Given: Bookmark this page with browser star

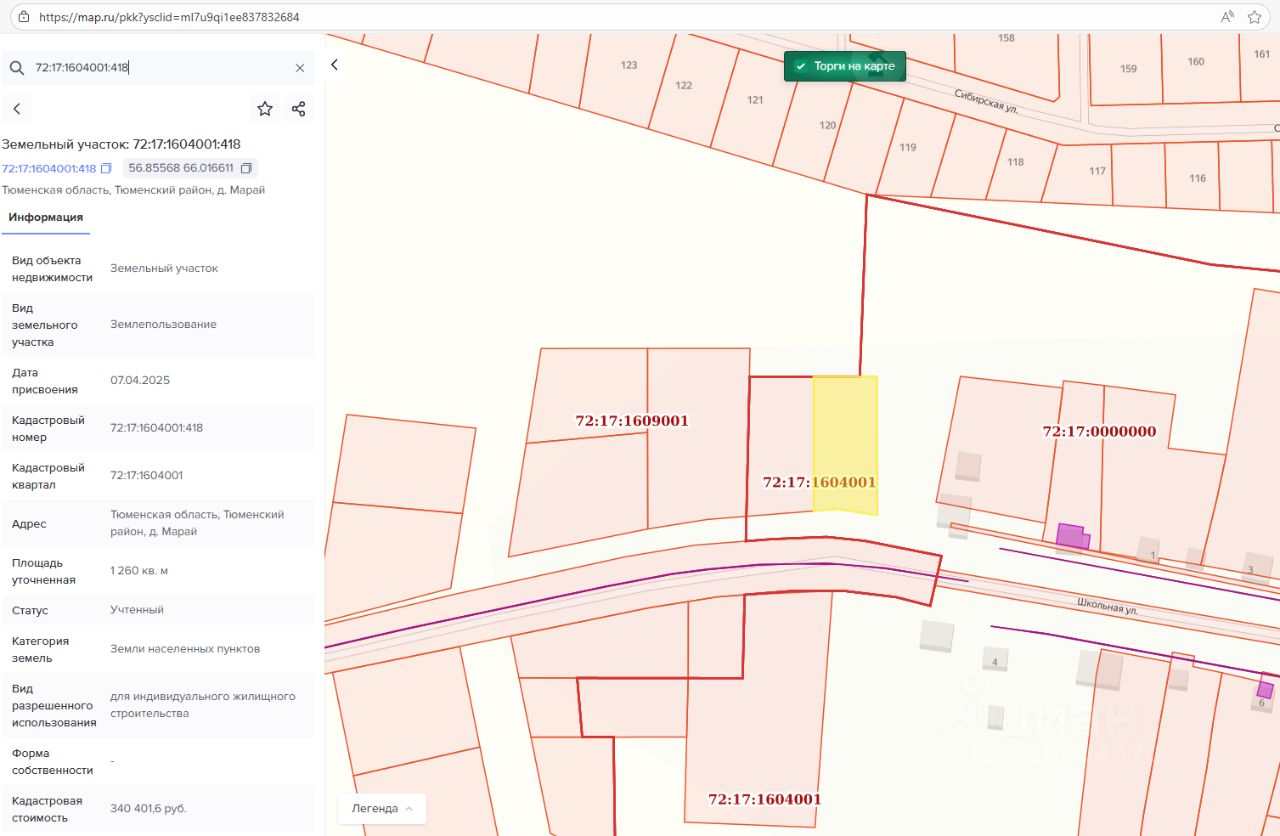Looking at the screenshot, I should pyautogui.click(x=1254, y=17).
